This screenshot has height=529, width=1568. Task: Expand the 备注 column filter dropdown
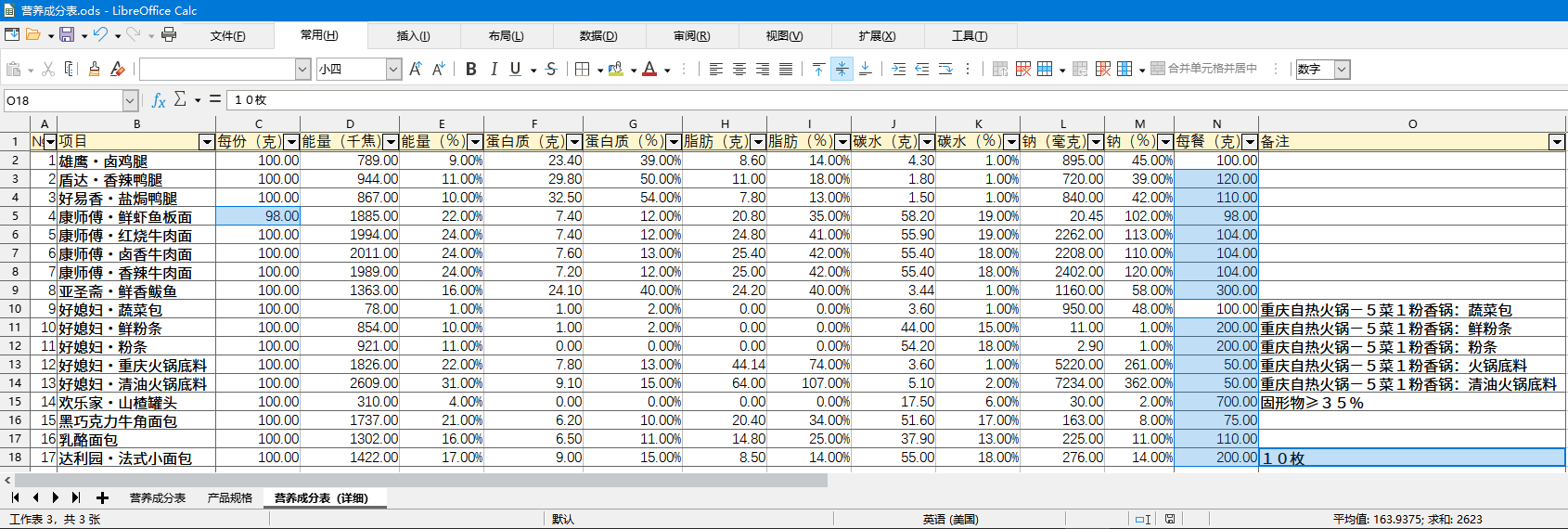[1557, 142]
